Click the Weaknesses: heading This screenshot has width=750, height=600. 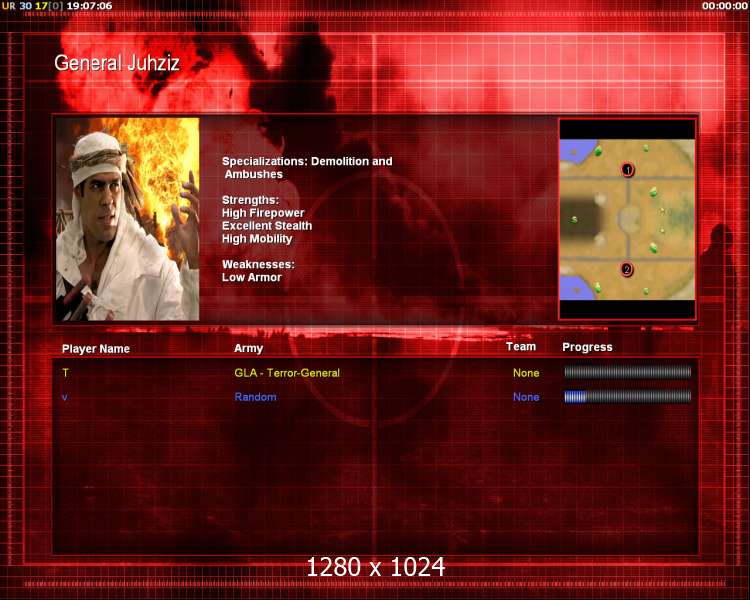point(258,265)
